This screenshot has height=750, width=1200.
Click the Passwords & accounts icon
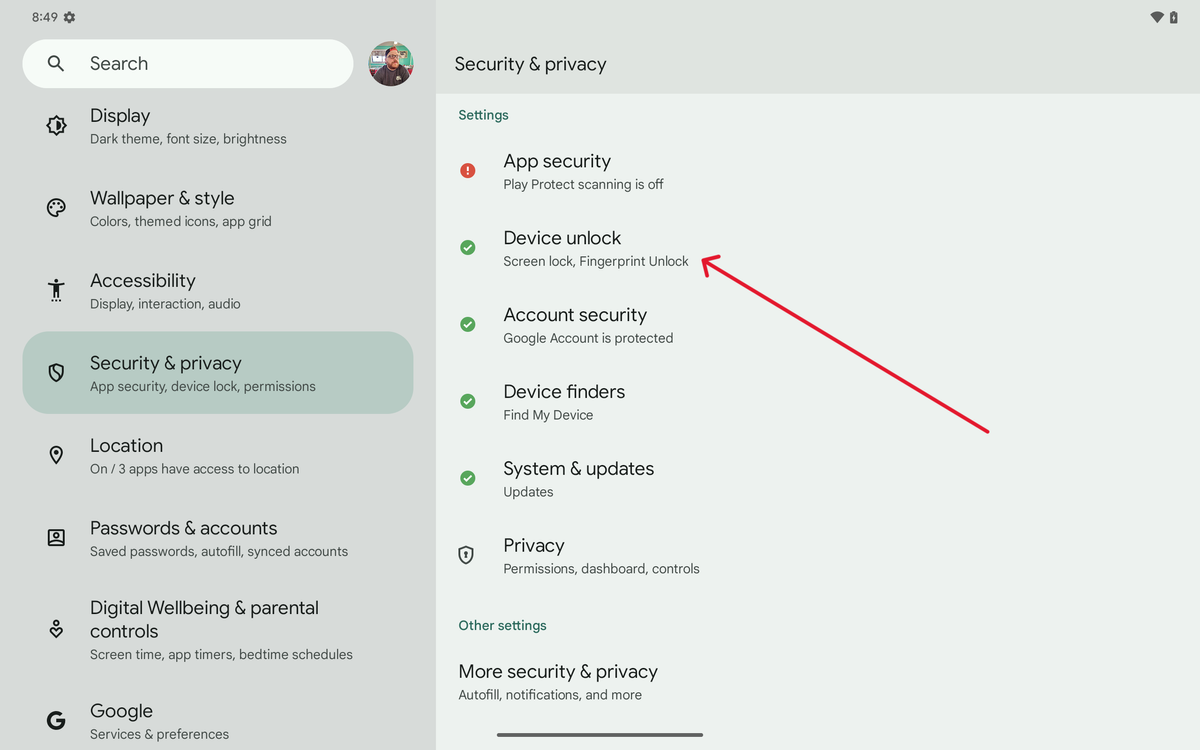point(56,538)
